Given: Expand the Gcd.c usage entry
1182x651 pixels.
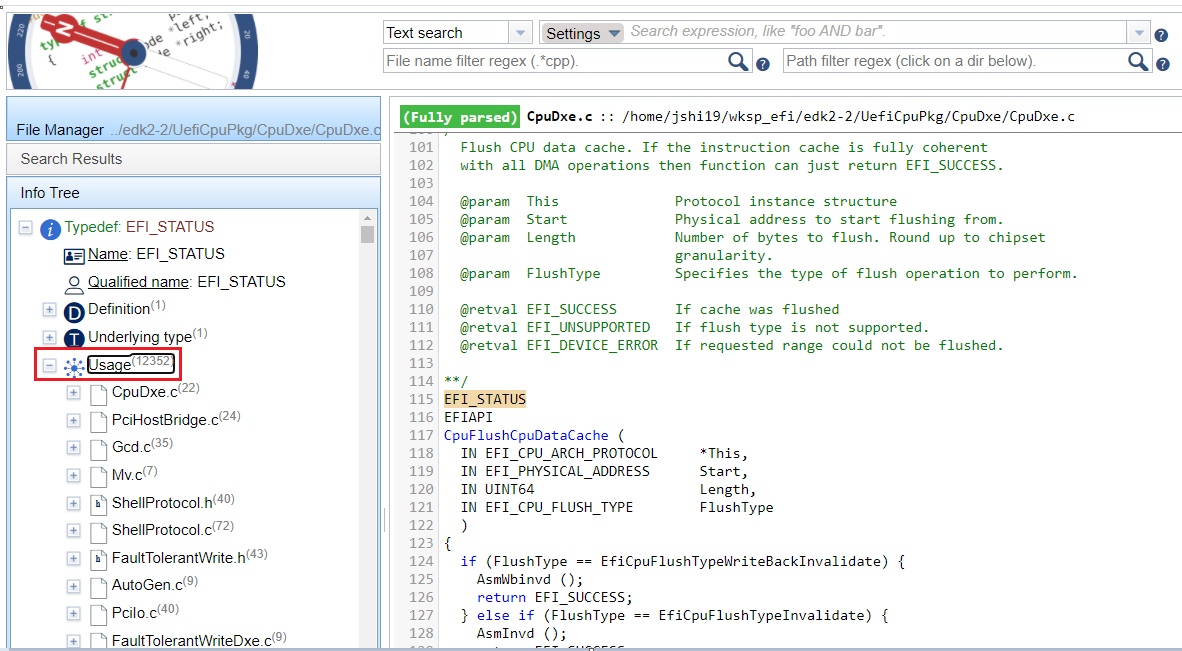Looking at the screenshot, I should coord(74,448).
